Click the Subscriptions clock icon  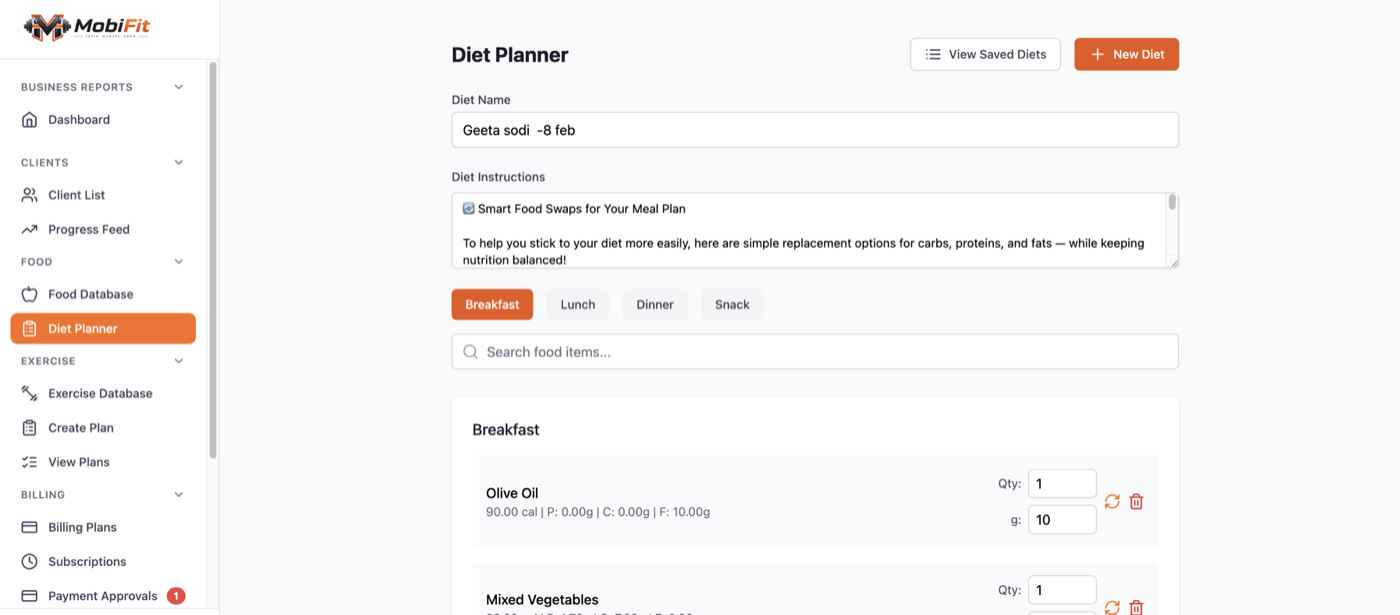[x=30, y=561]
